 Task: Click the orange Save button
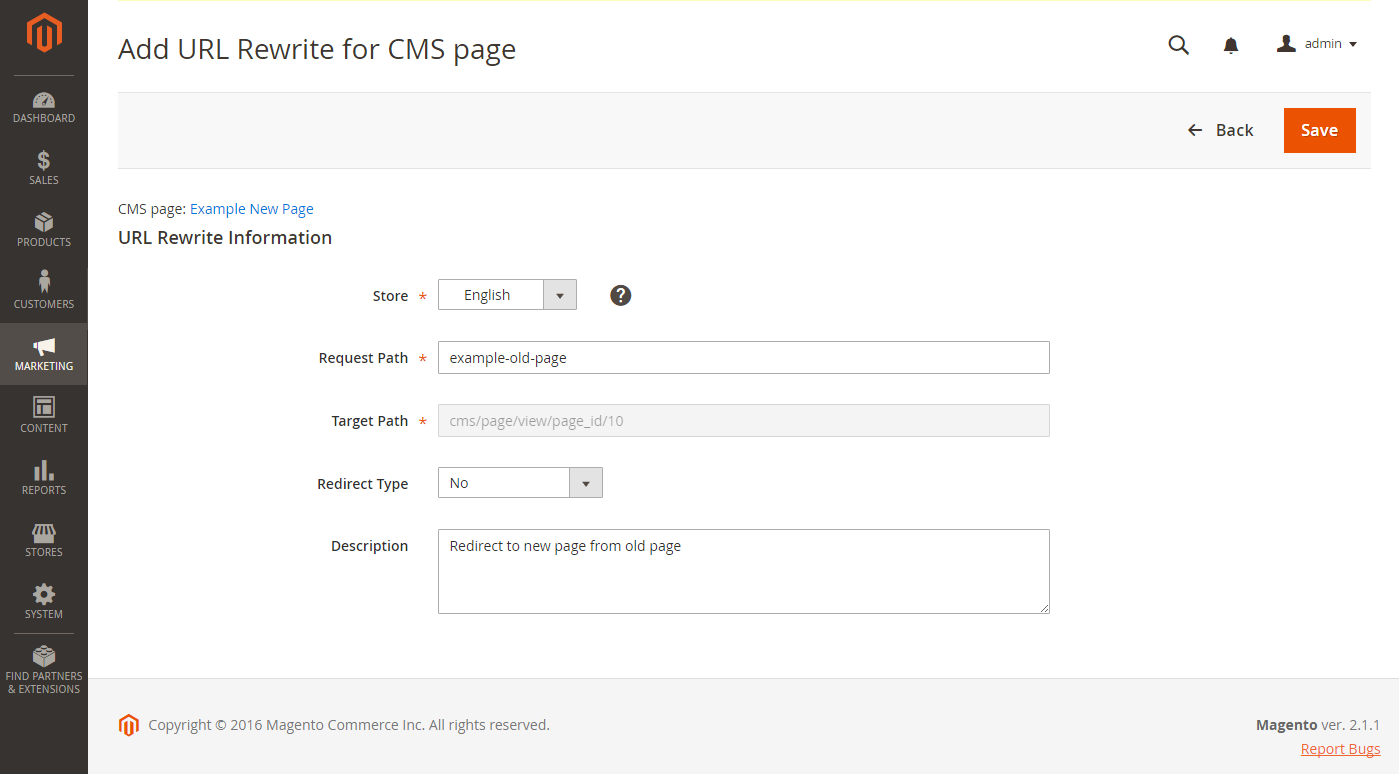pos(1319,130)
